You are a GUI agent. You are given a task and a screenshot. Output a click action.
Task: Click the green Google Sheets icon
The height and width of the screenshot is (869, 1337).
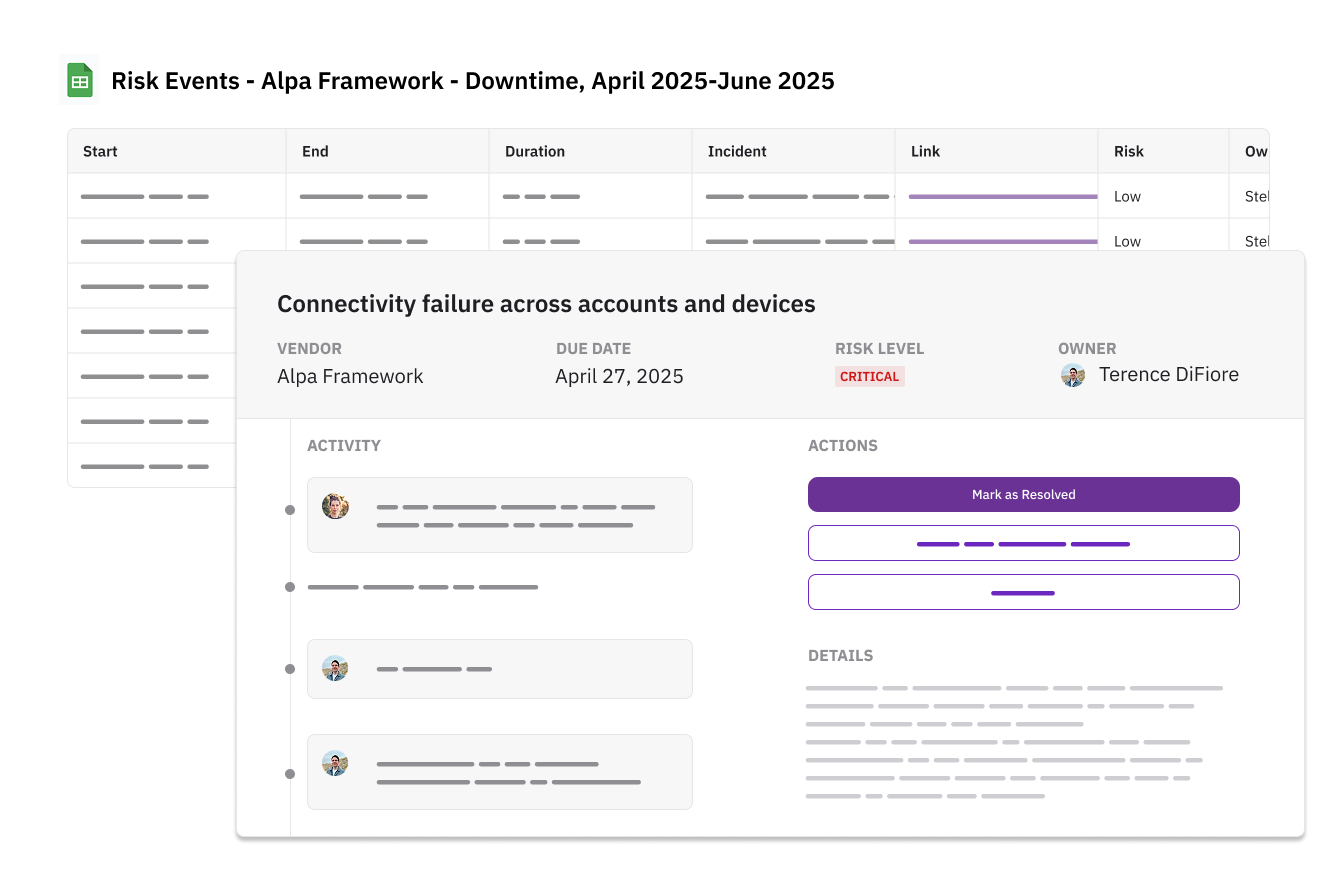(x=80, y=81)
